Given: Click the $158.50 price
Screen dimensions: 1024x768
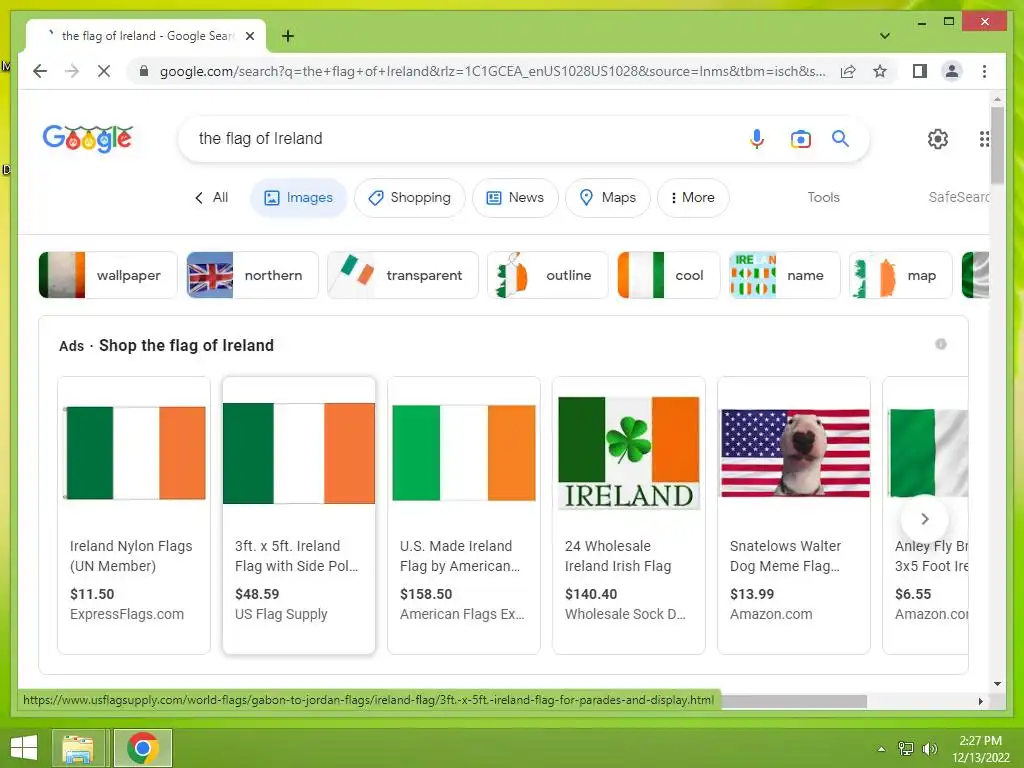Looking at the screenshot, I should [426, 594].
